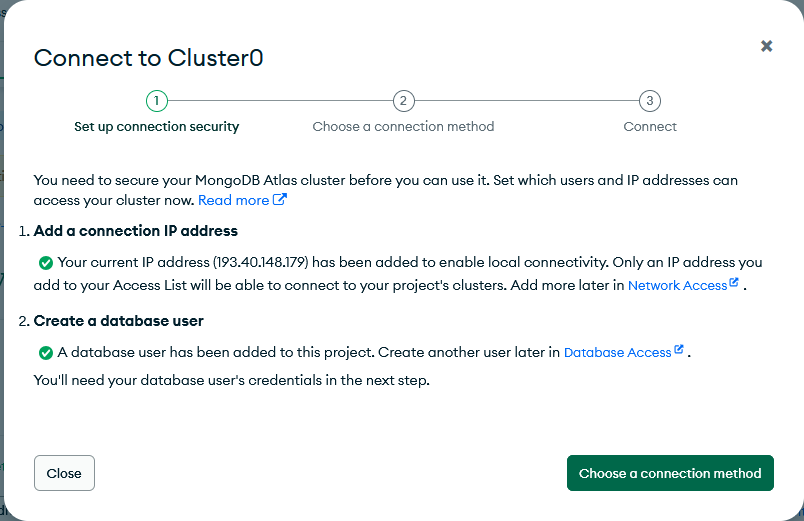Click the X icon to dismiss the dialog
The image size is (804, 521).
coord(766,46)
